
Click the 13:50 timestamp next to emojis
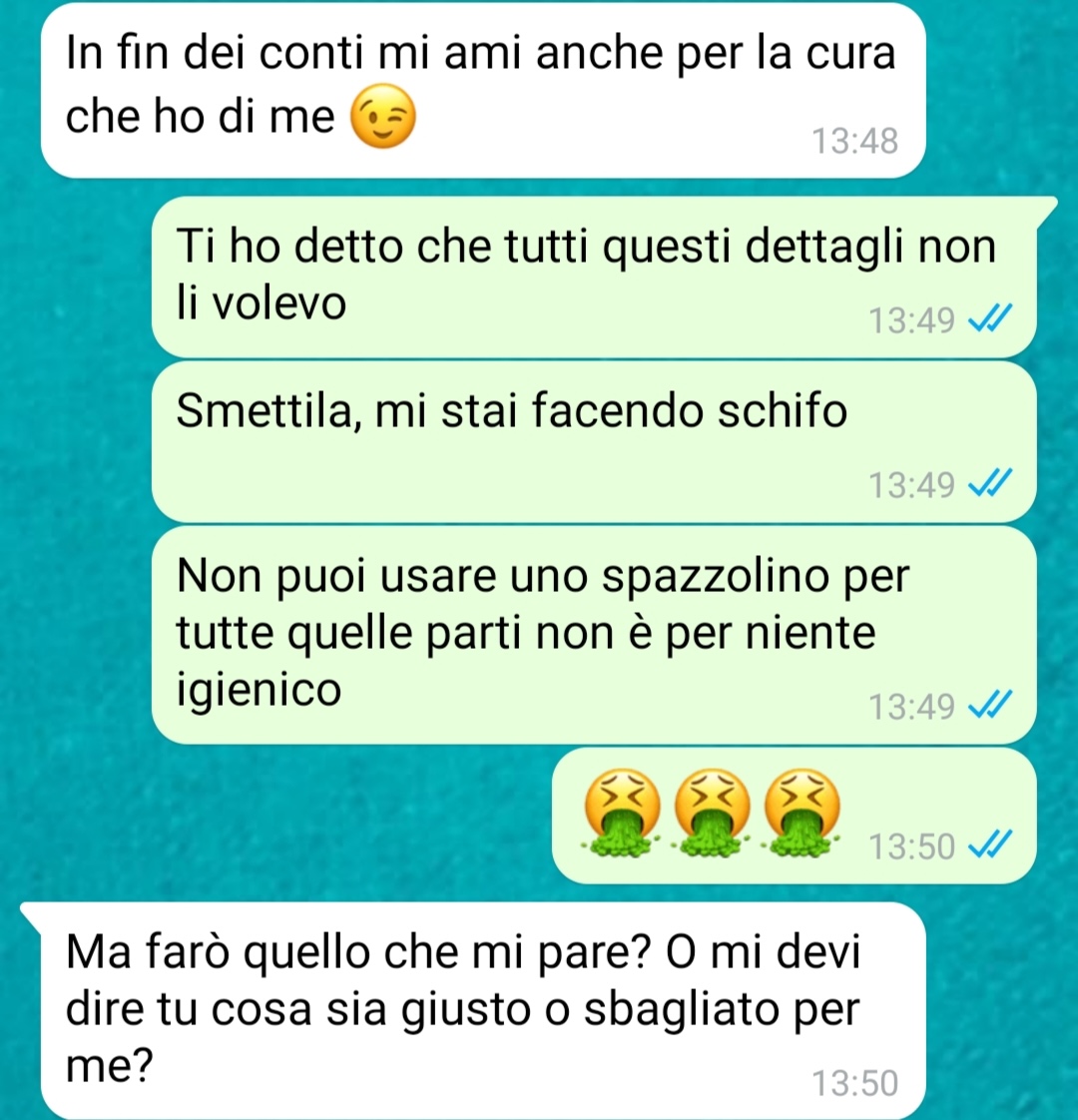911,846
